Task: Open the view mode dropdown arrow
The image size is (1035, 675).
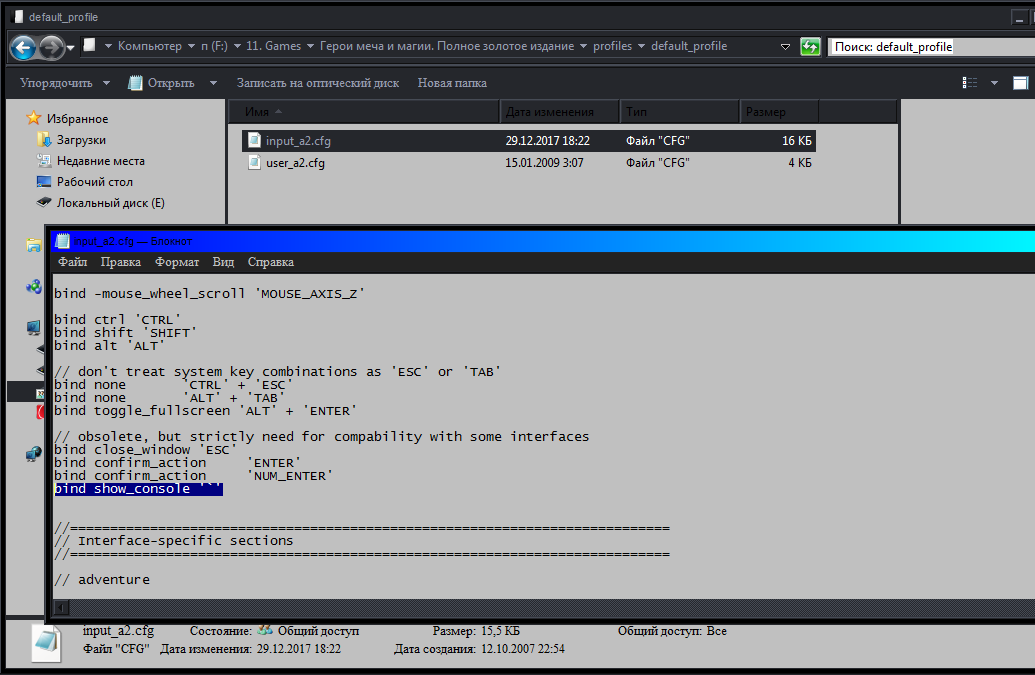Action: click(994, 83)
